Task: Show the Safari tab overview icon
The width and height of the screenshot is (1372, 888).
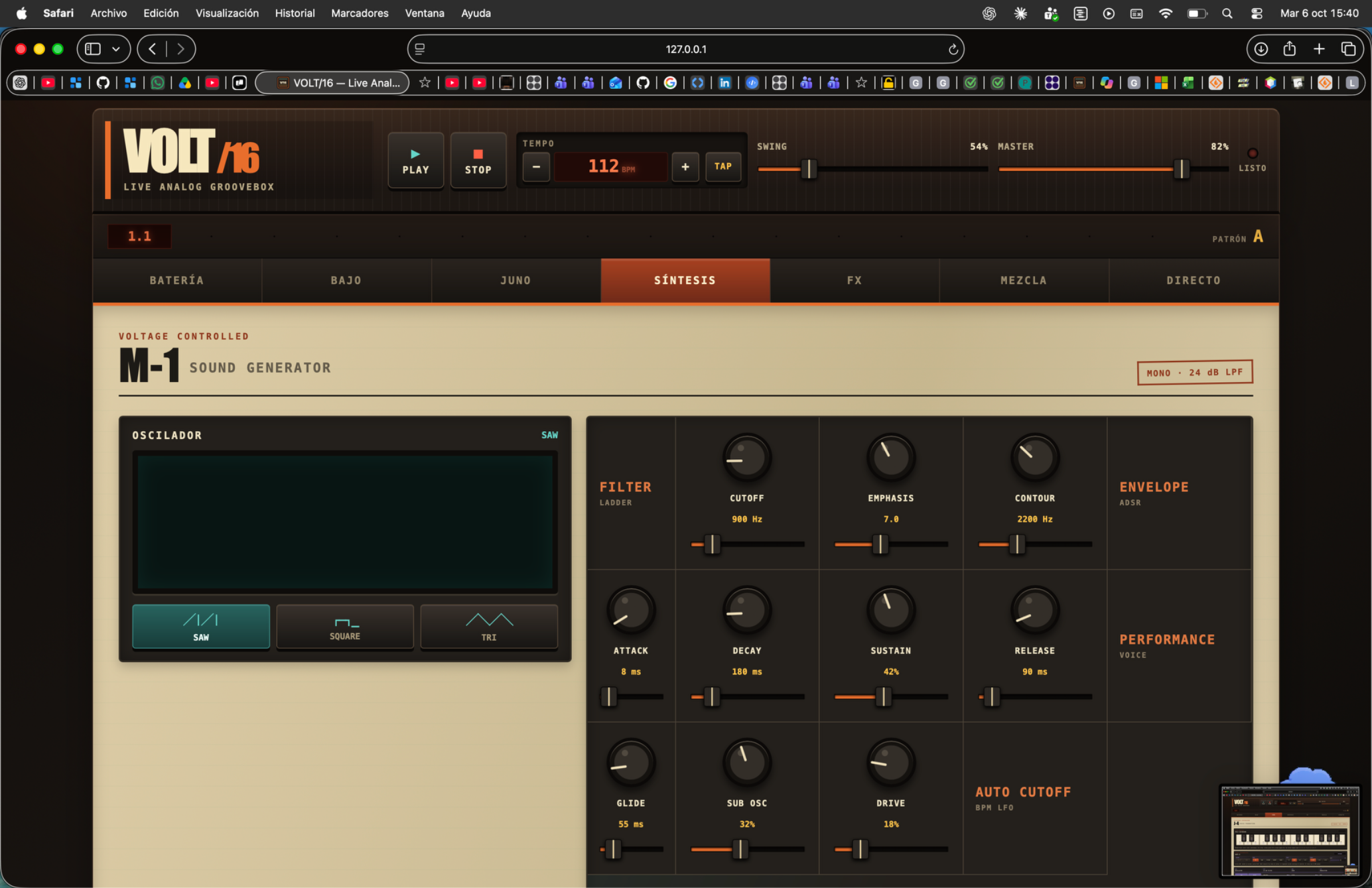Action: 1349,49
